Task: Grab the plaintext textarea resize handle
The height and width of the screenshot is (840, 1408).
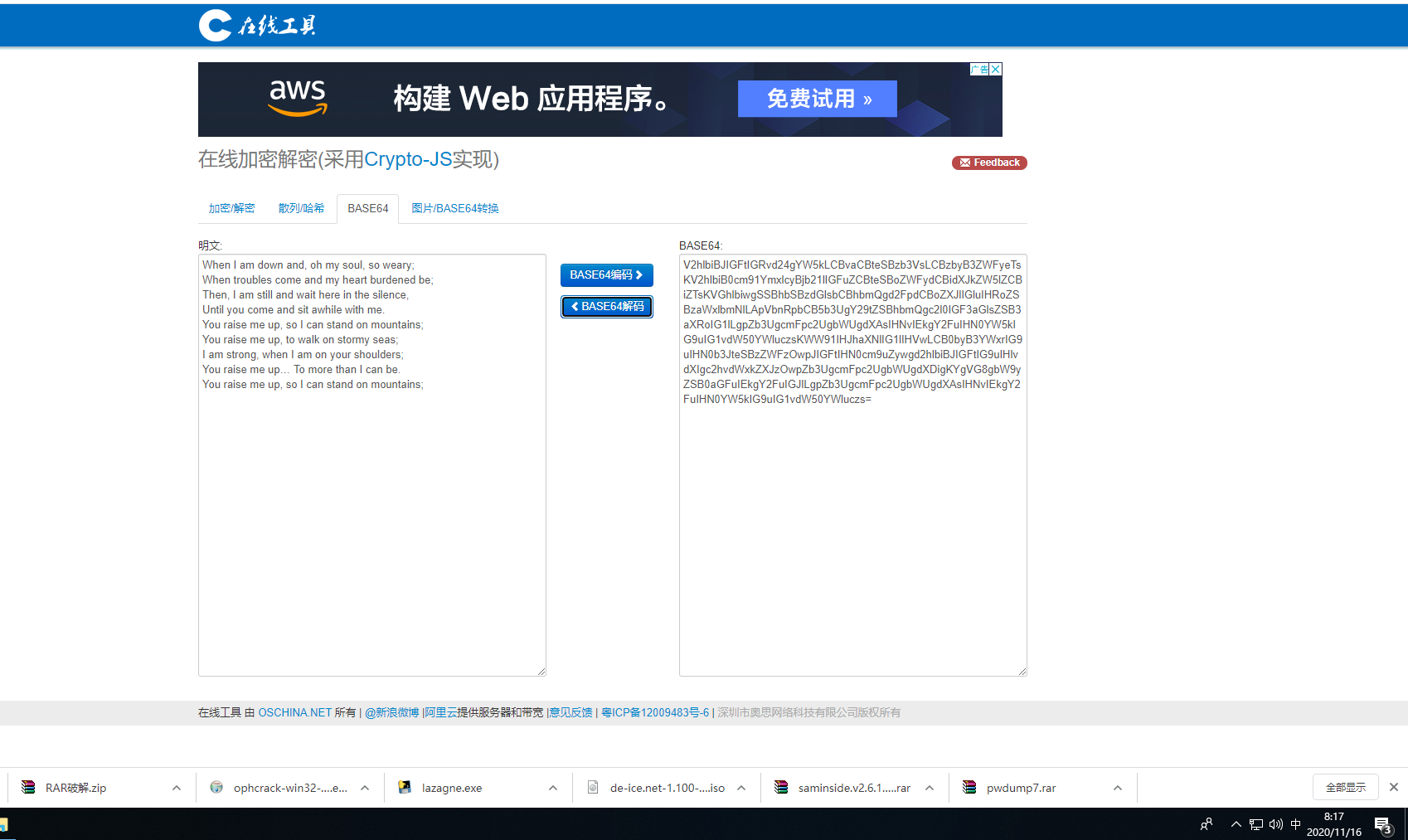Action: point(541,672)
